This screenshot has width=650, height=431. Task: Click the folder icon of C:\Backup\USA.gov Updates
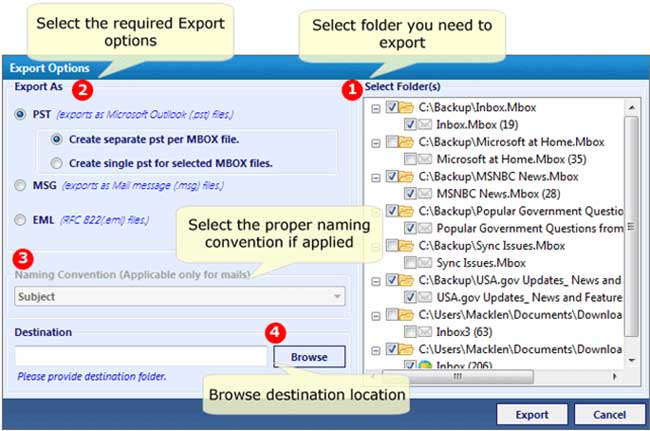406,280
